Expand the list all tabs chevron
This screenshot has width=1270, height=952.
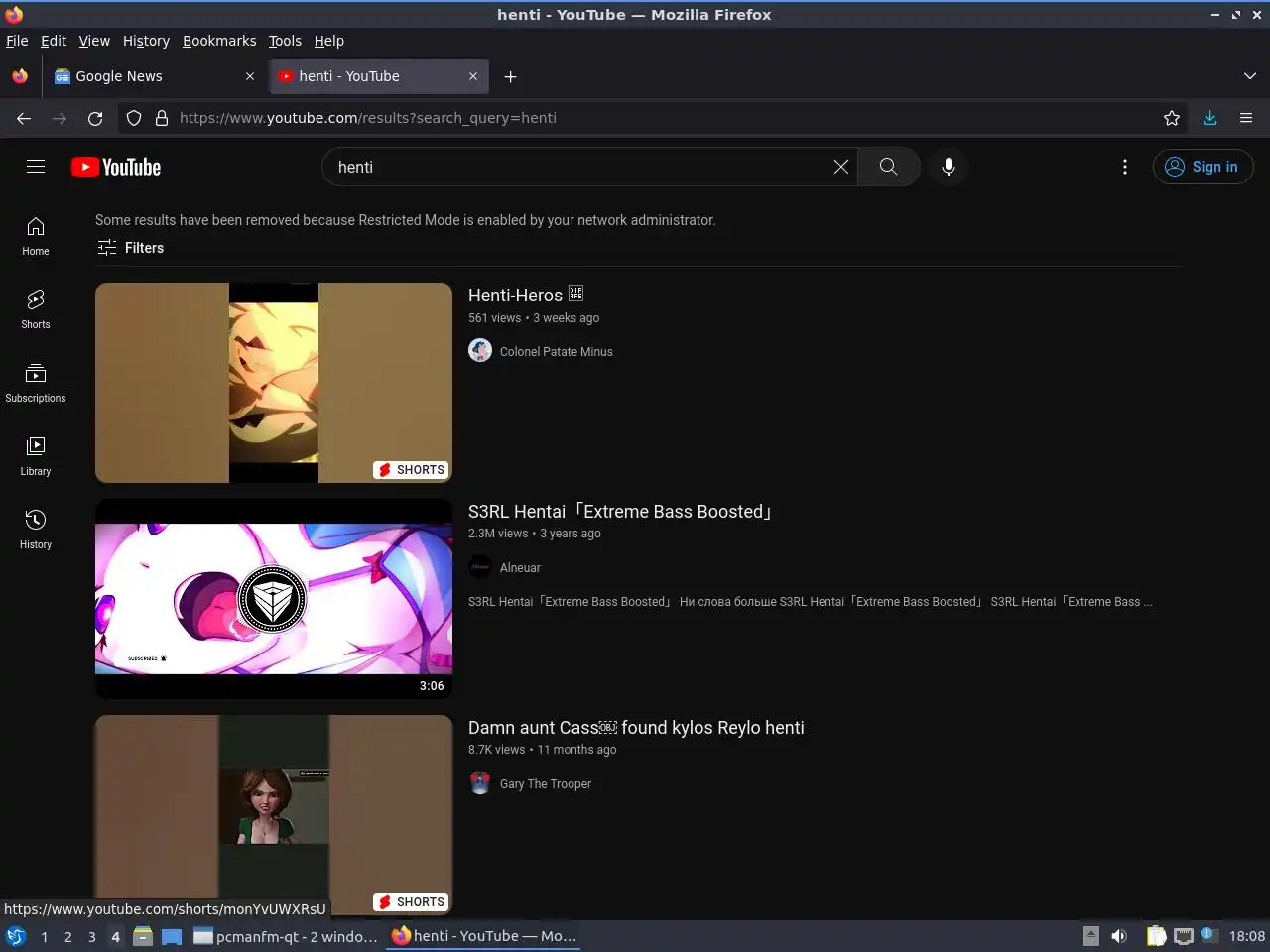click(1249, 76)
